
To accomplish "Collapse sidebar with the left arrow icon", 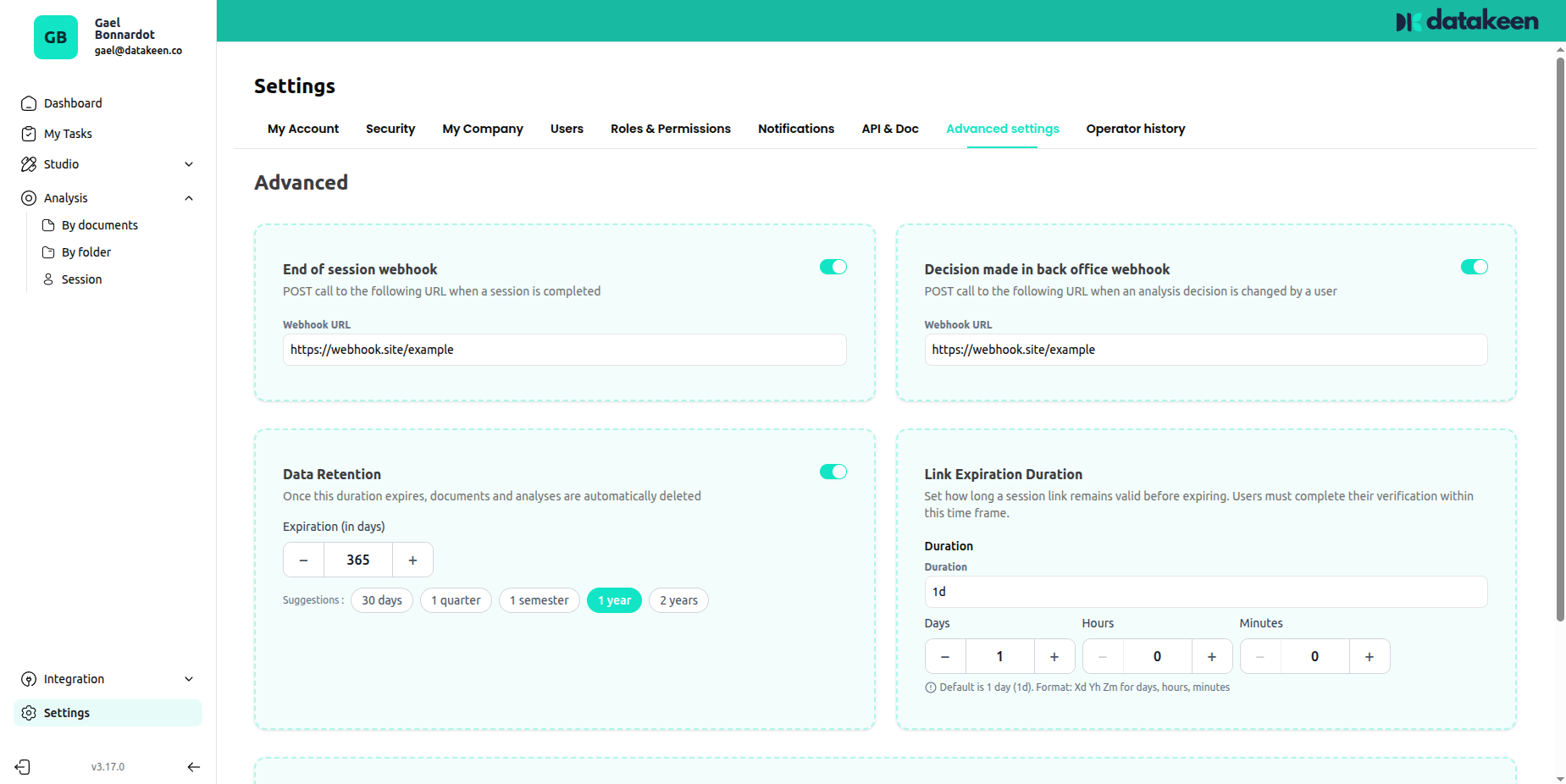I will [194, 767].
